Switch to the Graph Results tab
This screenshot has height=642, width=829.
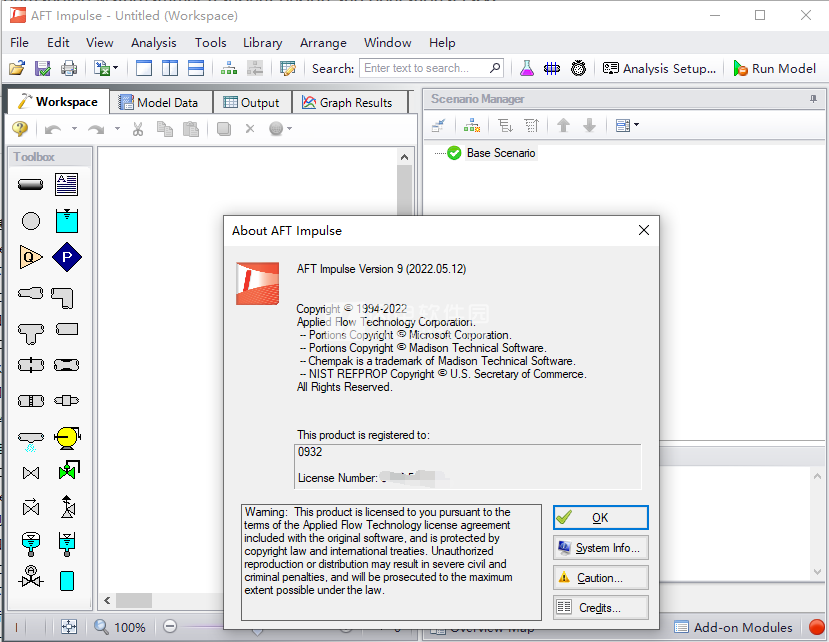click(x=349, y=103)
